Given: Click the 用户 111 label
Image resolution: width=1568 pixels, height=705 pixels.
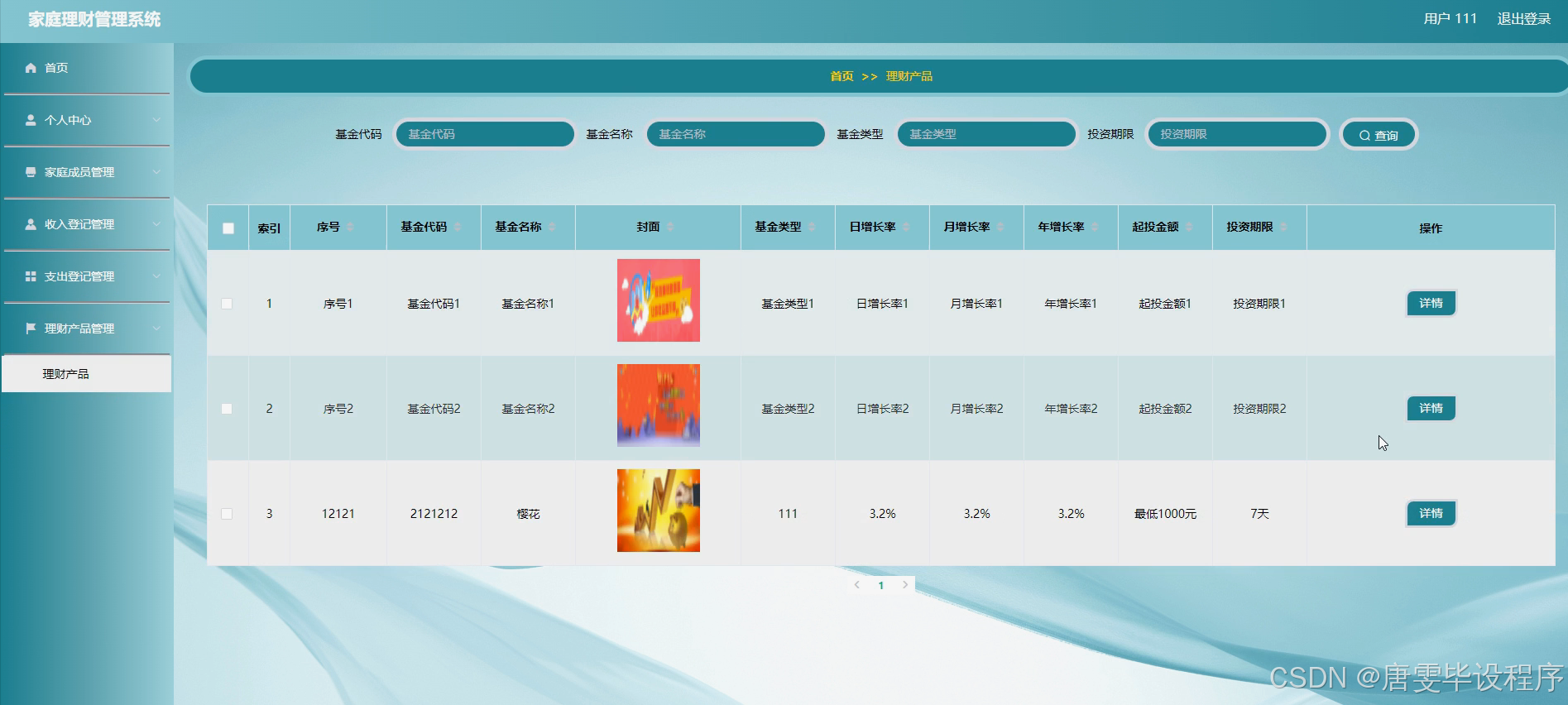Looking at the screenshot, I should tap(1450, 19).
